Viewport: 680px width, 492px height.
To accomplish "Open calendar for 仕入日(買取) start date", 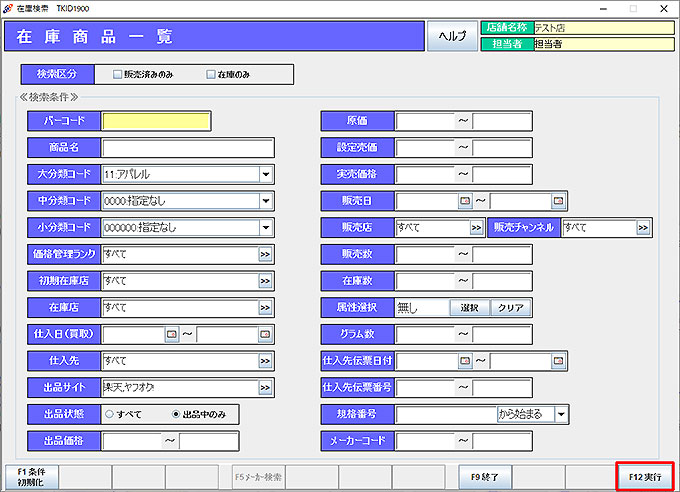I will point(171,334).
